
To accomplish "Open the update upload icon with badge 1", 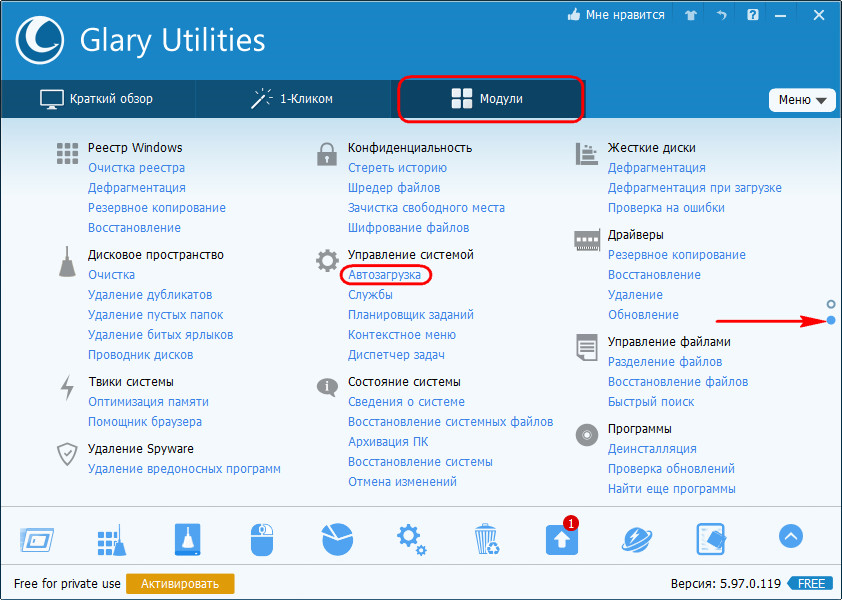I will 562,539.
